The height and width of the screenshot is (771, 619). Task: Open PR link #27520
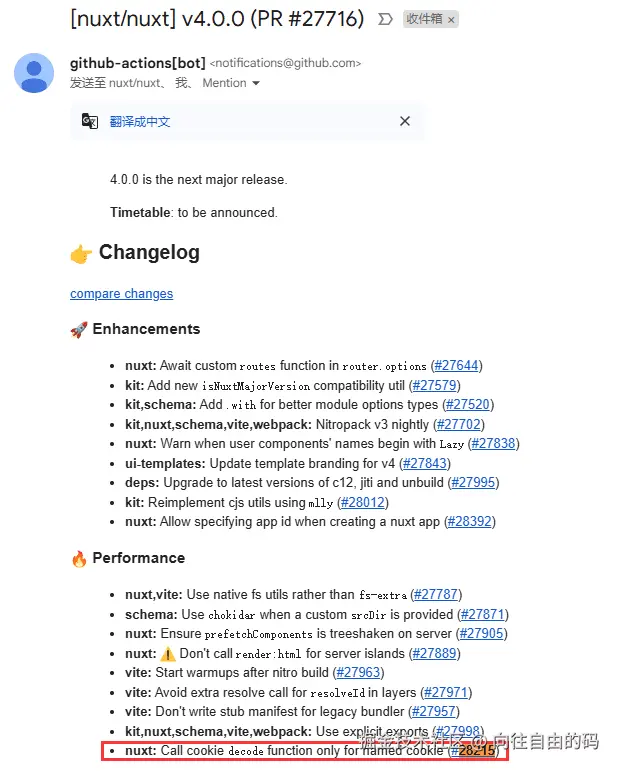pyautogui.click(x=468, y=405)
